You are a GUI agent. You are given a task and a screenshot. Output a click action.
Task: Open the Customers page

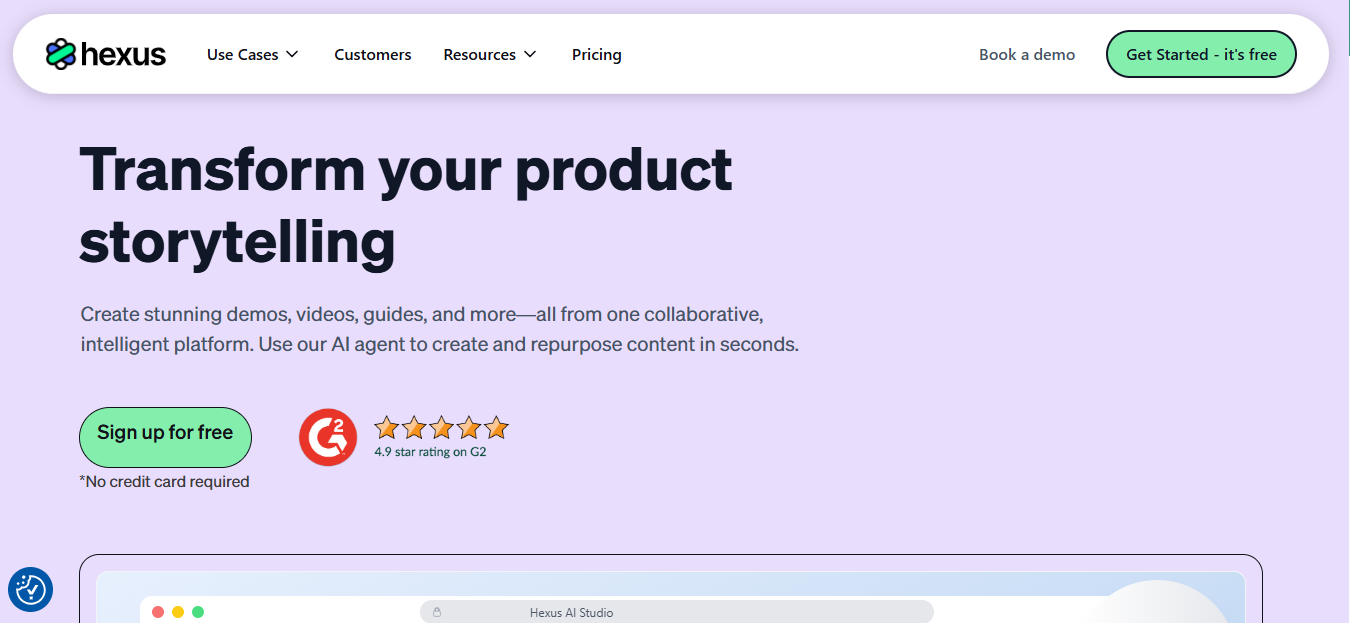coord(373,55)
